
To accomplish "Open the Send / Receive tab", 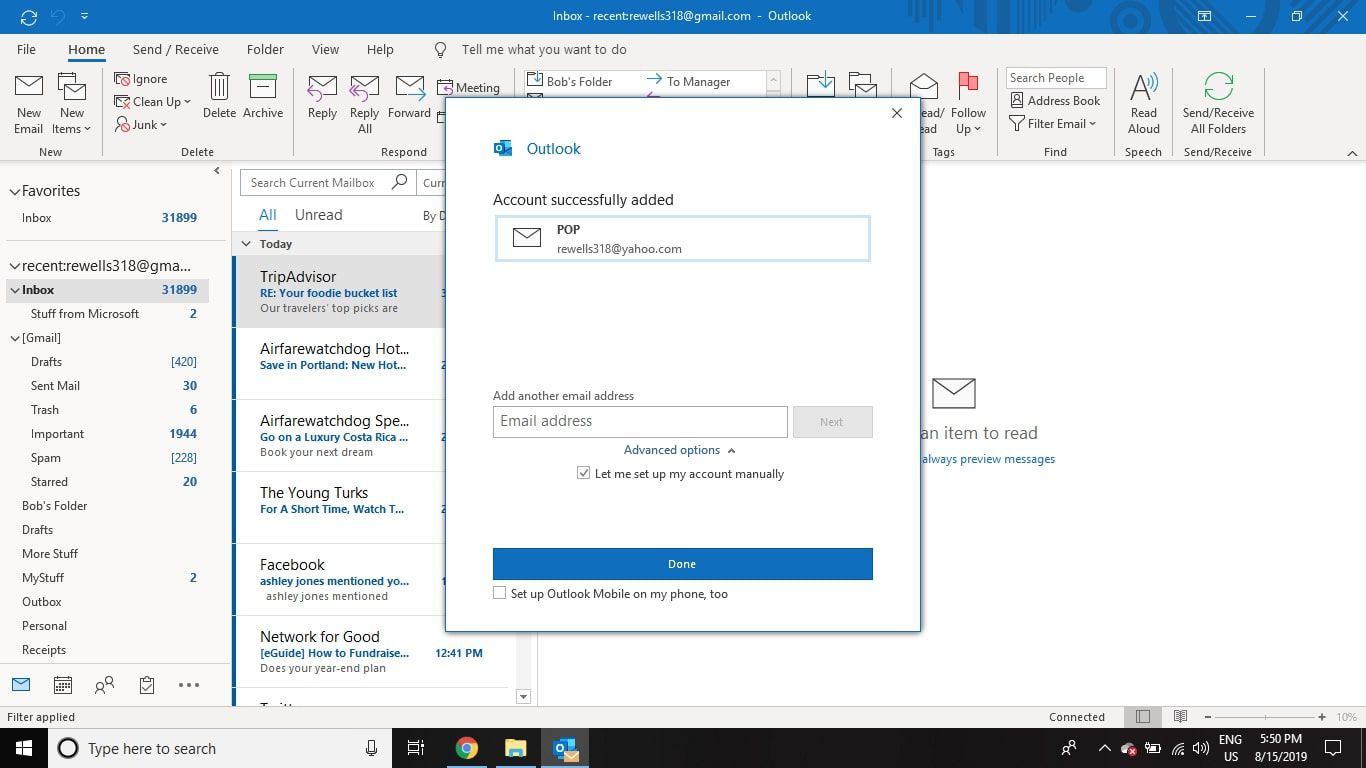I will click(176, 49).
